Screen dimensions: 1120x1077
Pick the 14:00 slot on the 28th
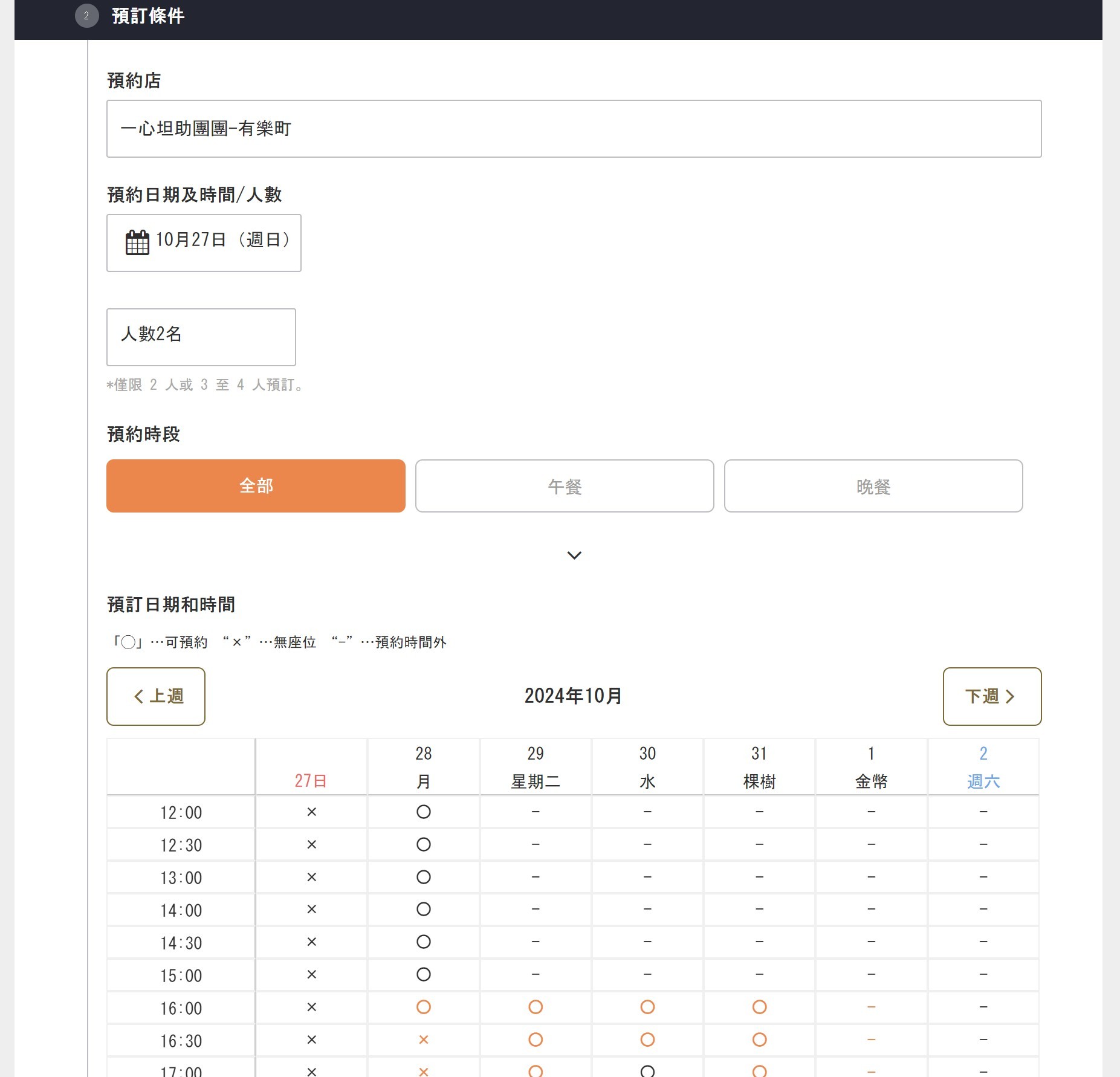(x=424, y=909)
